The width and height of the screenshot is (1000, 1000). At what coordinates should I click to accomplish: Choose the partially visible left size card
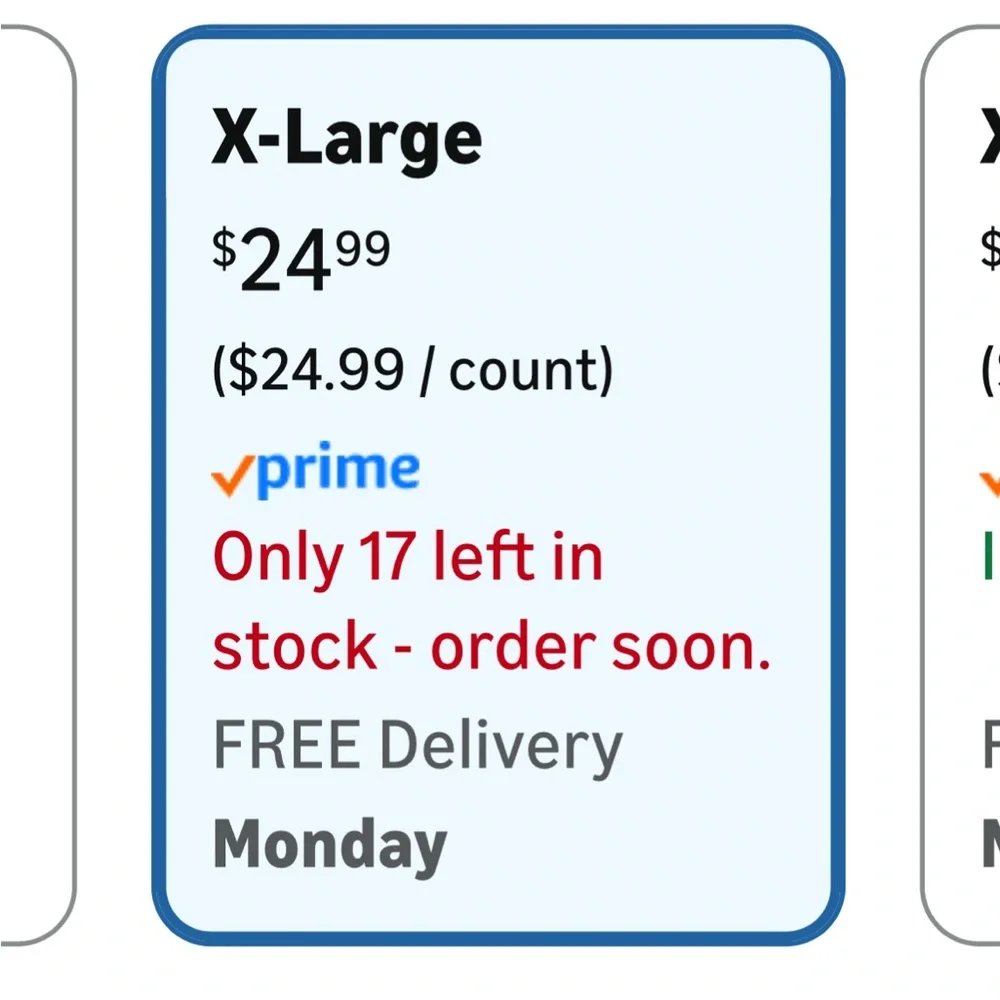(x=38, y=485)
